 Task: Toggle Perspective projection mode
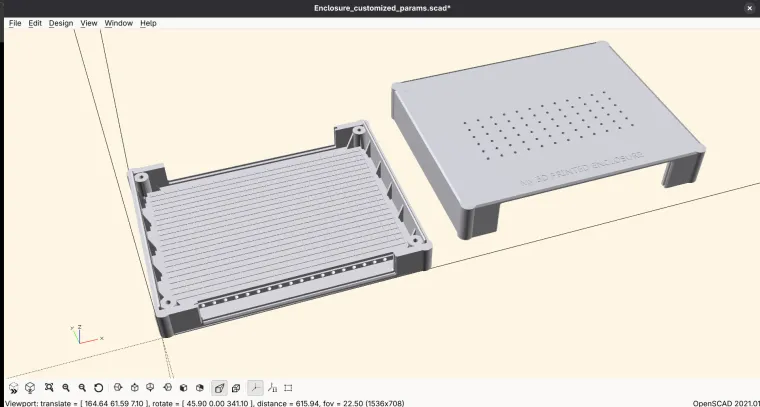(220, 388)
